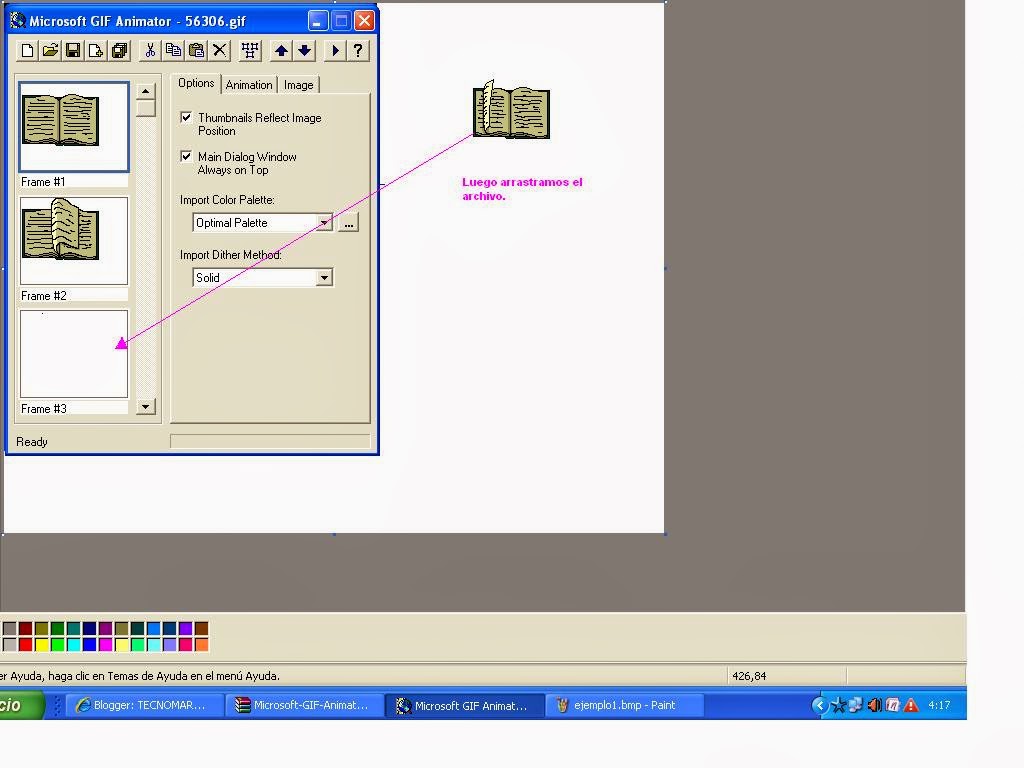Image resolution: width=1024 pixels, height=768 pixels.
Task: Click the Move Up arrow icon
Action: 281,50
